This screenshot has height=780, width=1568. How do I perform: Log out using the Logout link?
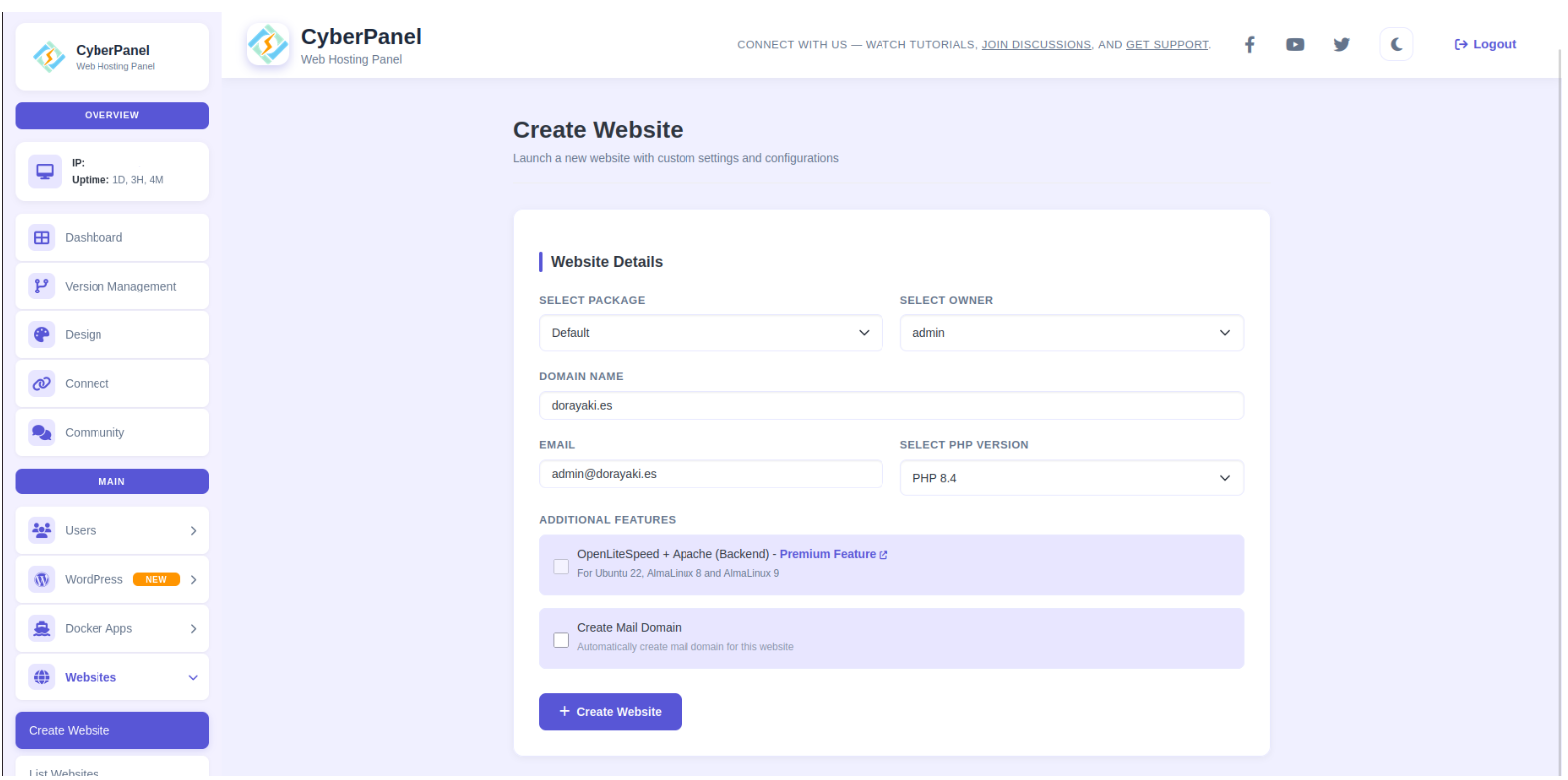pos(1484,44)
